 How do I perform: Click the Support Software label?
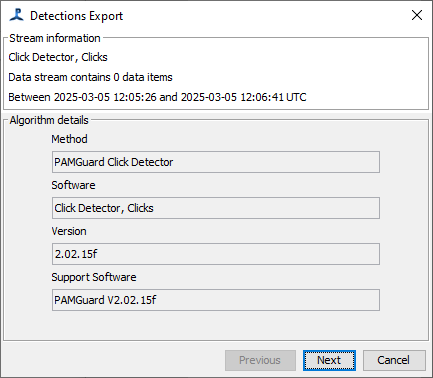click(x=94, y=277)
